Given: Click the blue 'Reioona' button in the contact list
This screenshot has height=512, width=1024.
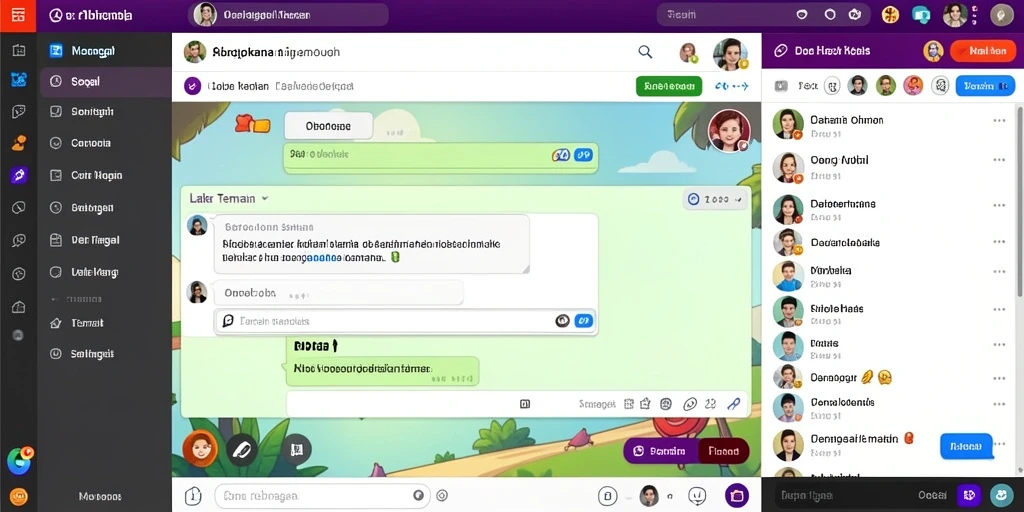Looking at the screenshot, I should 966,447.
